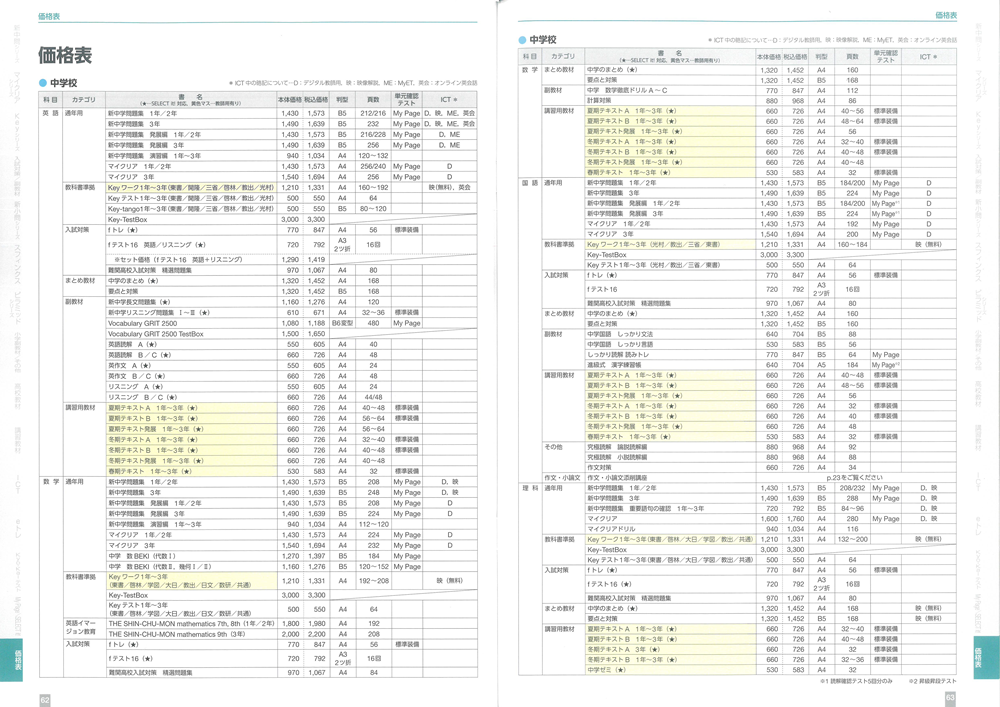Click the リスニング B/C (★) row title
Image resolution: width=1000 pixels, height=707 pixels.
tap(142, 397)
